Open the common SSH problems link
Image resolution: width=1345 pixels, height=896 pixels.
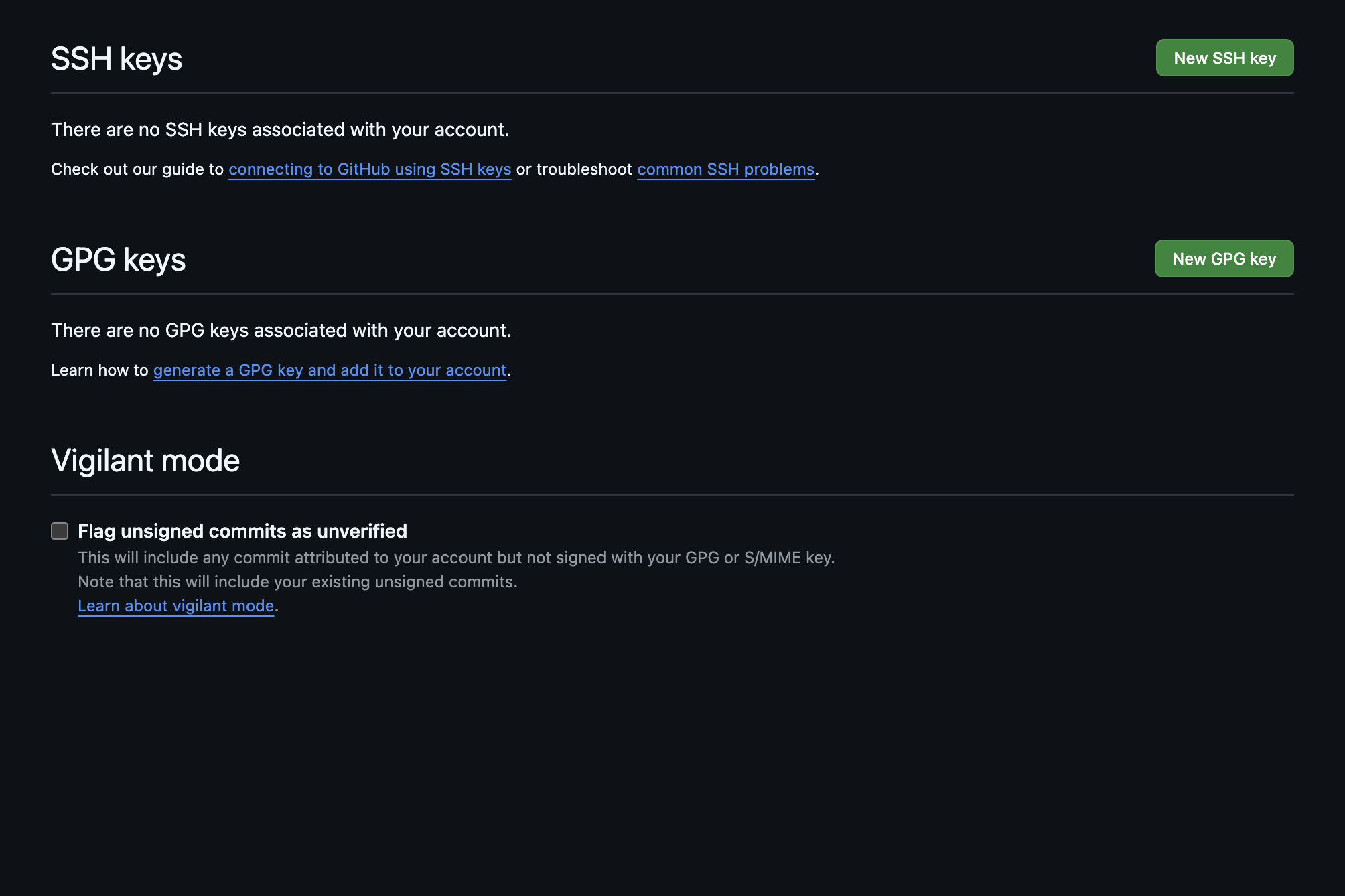725,169
